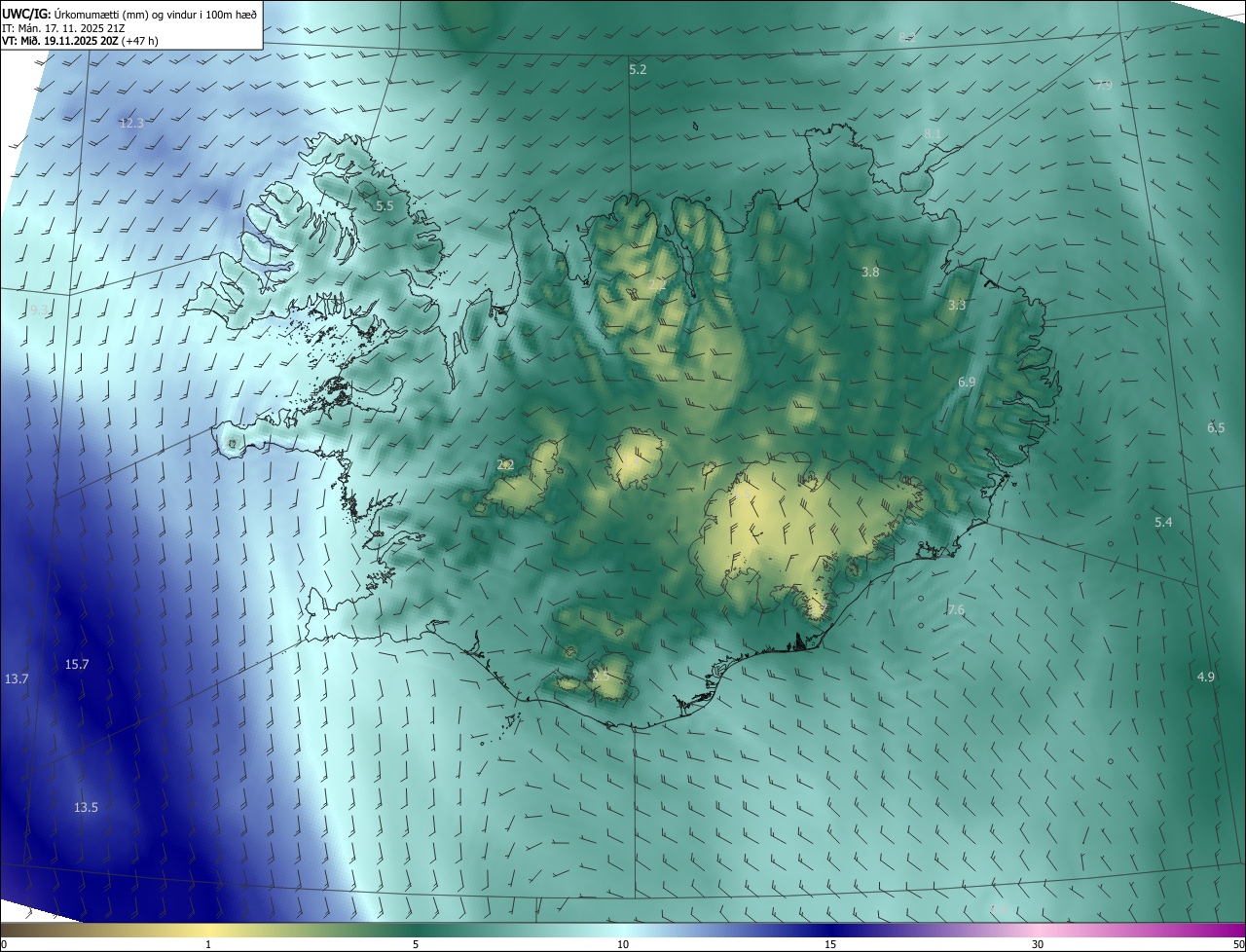Click the 5.4 value southeast of Iceland
1246x952 pixels.
coord(1163,523)
